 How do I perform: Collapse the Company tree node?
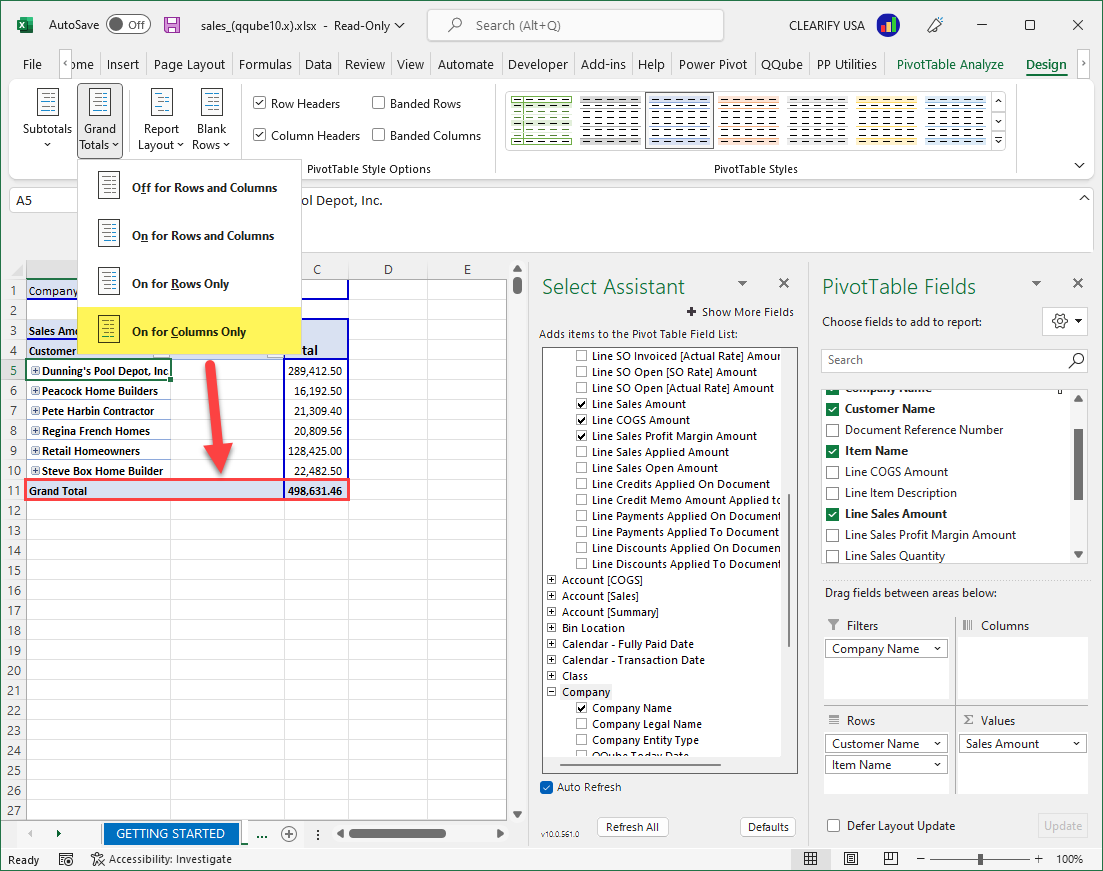click(552, 692)
